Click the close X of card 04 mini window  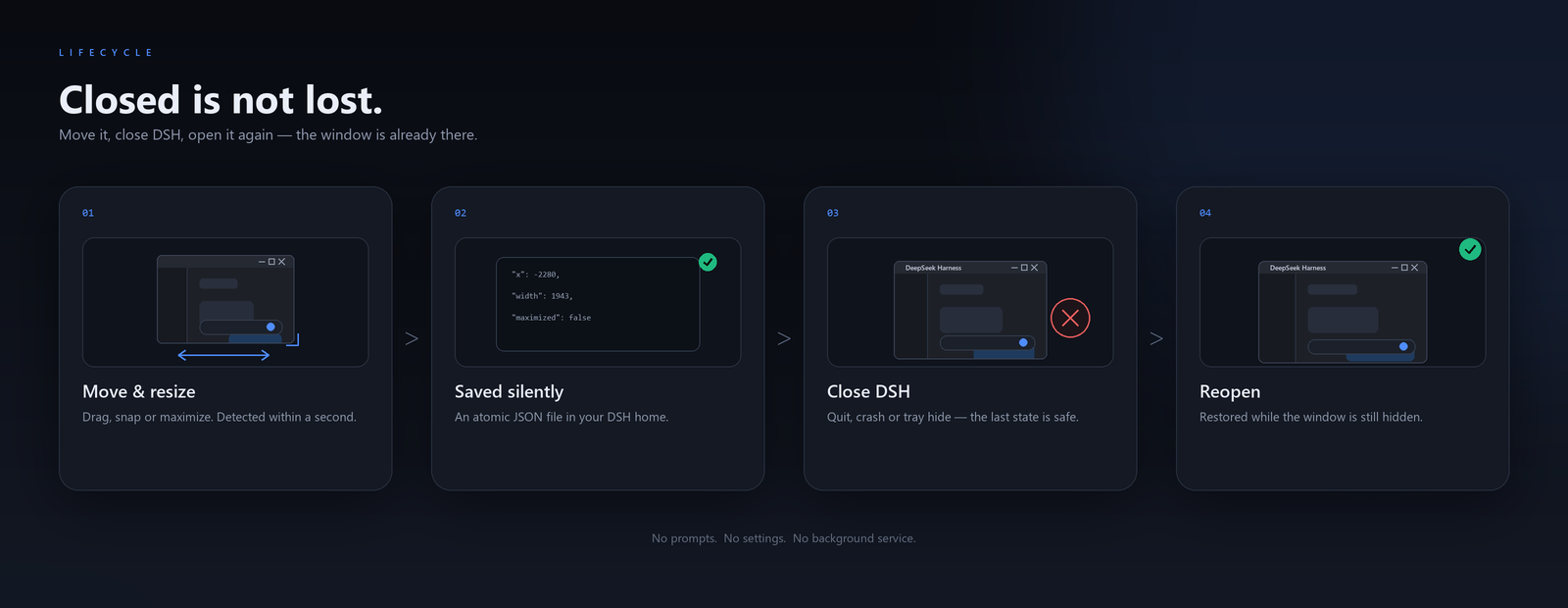(x=1414, y=268)
